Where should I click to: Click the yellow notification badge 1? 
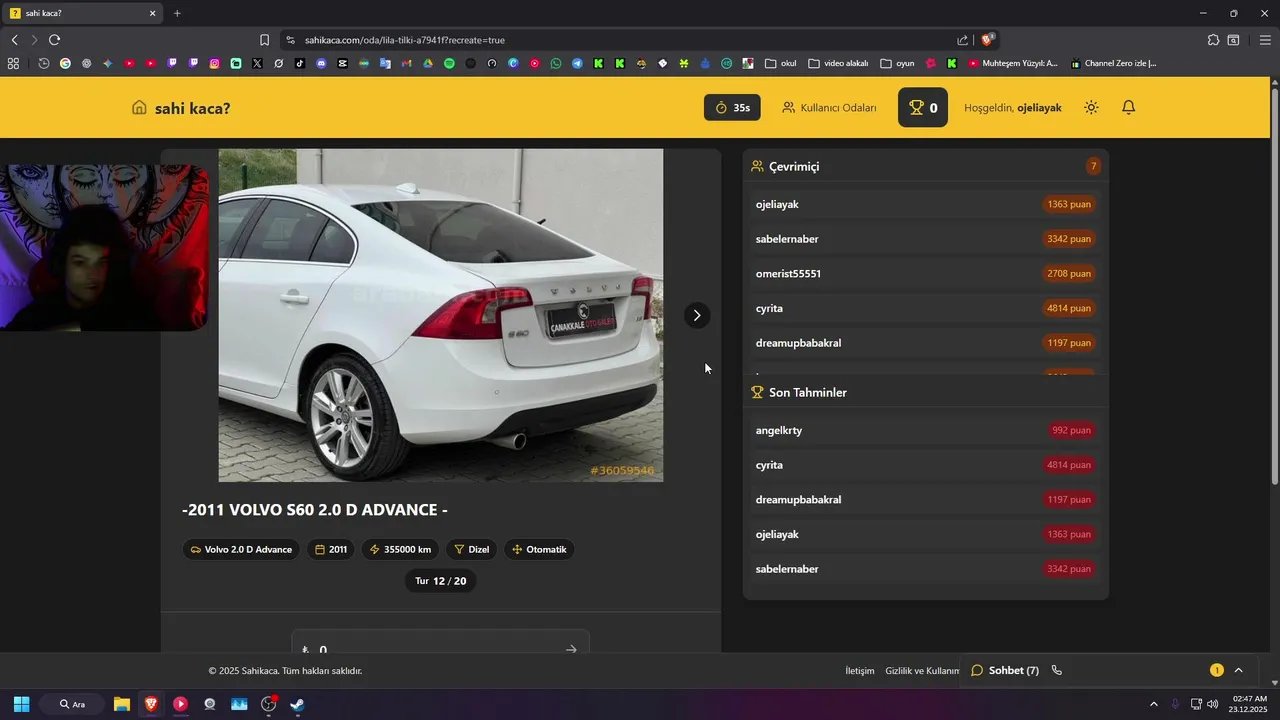1217,670
